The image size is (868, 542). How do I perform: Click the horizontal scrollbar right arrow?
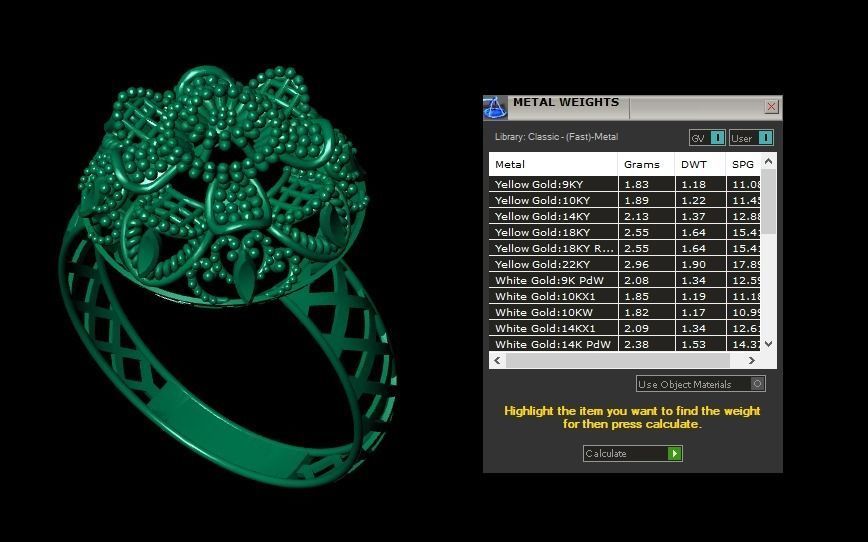pyautogui.click(x=751, y=360)
